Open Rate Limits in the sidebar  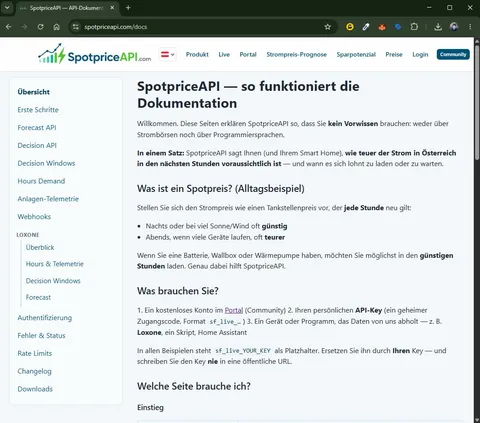pos(35,353)
